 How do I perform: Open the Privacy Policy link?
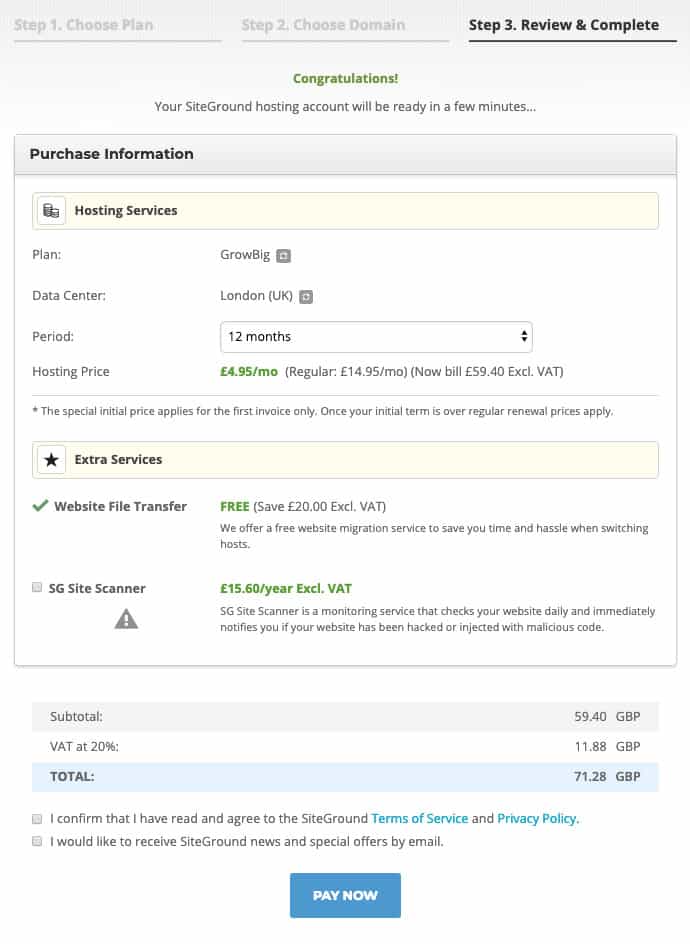[538, 818]
